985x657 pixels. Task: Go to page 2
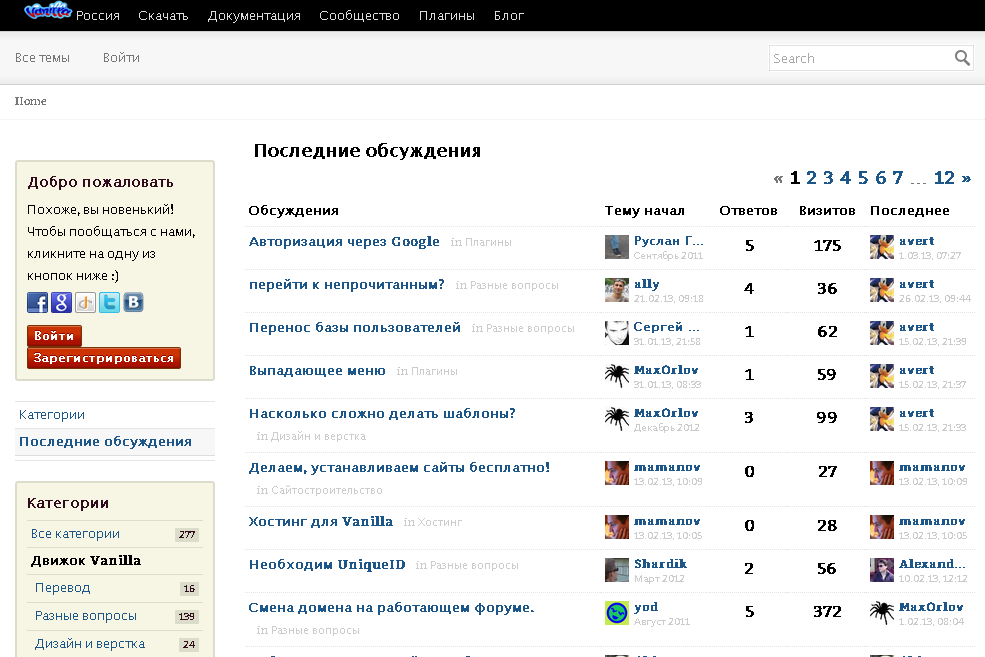click(x=811, y=178)
